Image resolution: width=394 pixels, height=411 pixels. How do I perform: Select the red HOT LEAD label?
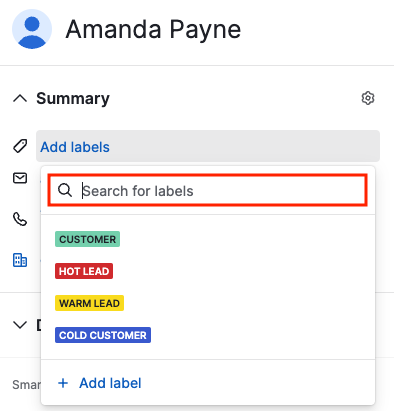(84, 271)
